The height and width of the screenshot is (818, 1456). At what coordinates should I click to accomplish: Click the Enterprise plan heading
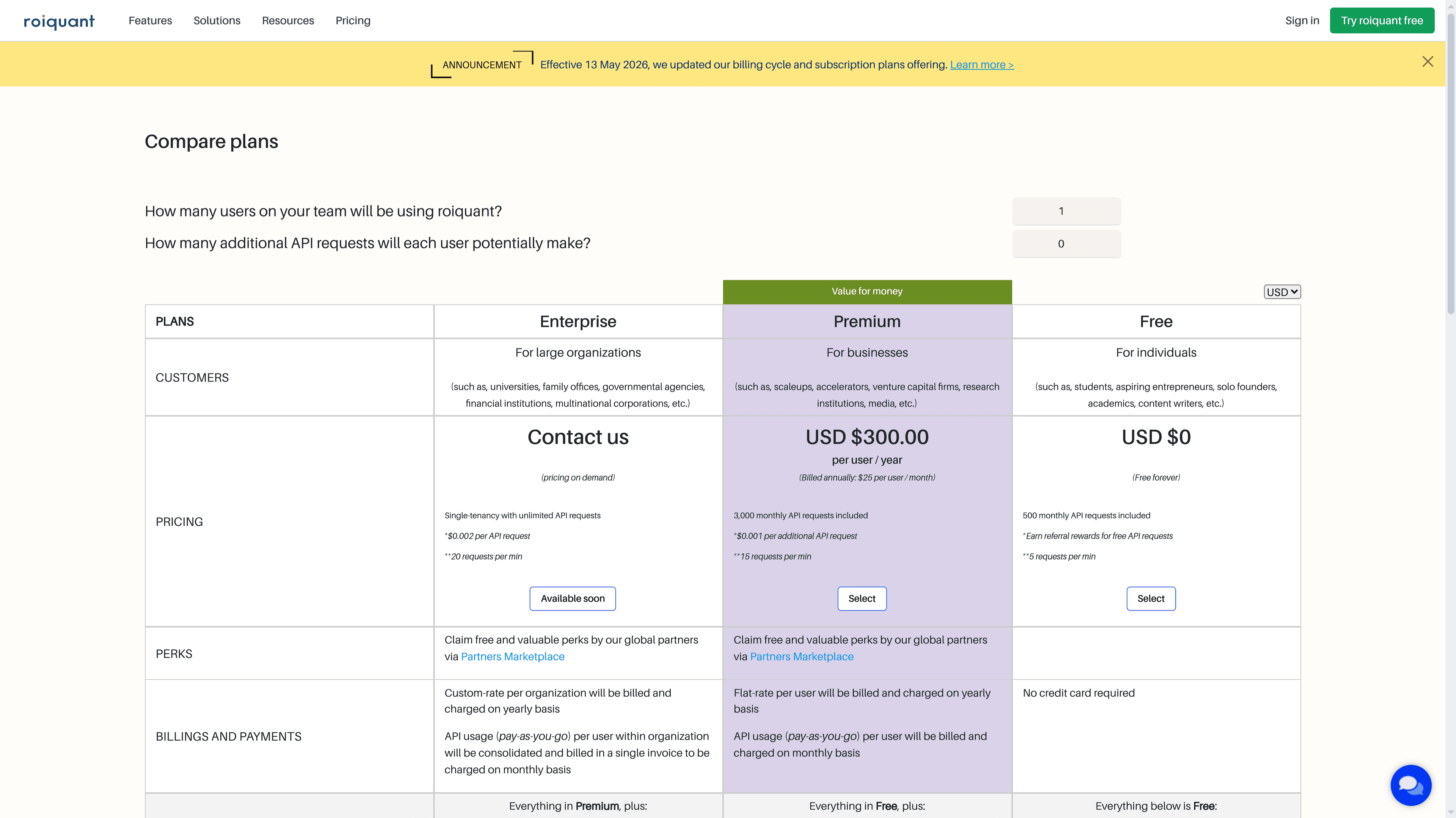click(x=577, y=322)
